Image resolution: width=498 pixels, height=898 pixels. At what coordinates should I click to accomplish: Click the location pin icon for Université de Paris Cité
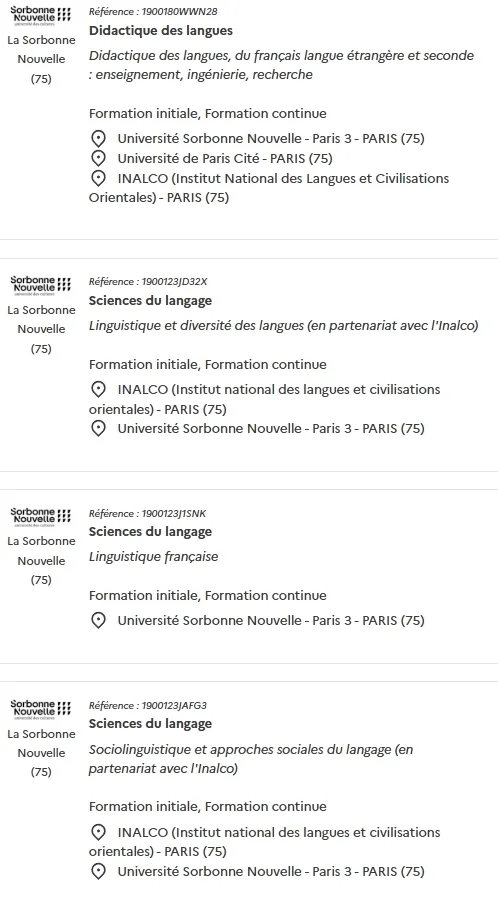point(98,158)
